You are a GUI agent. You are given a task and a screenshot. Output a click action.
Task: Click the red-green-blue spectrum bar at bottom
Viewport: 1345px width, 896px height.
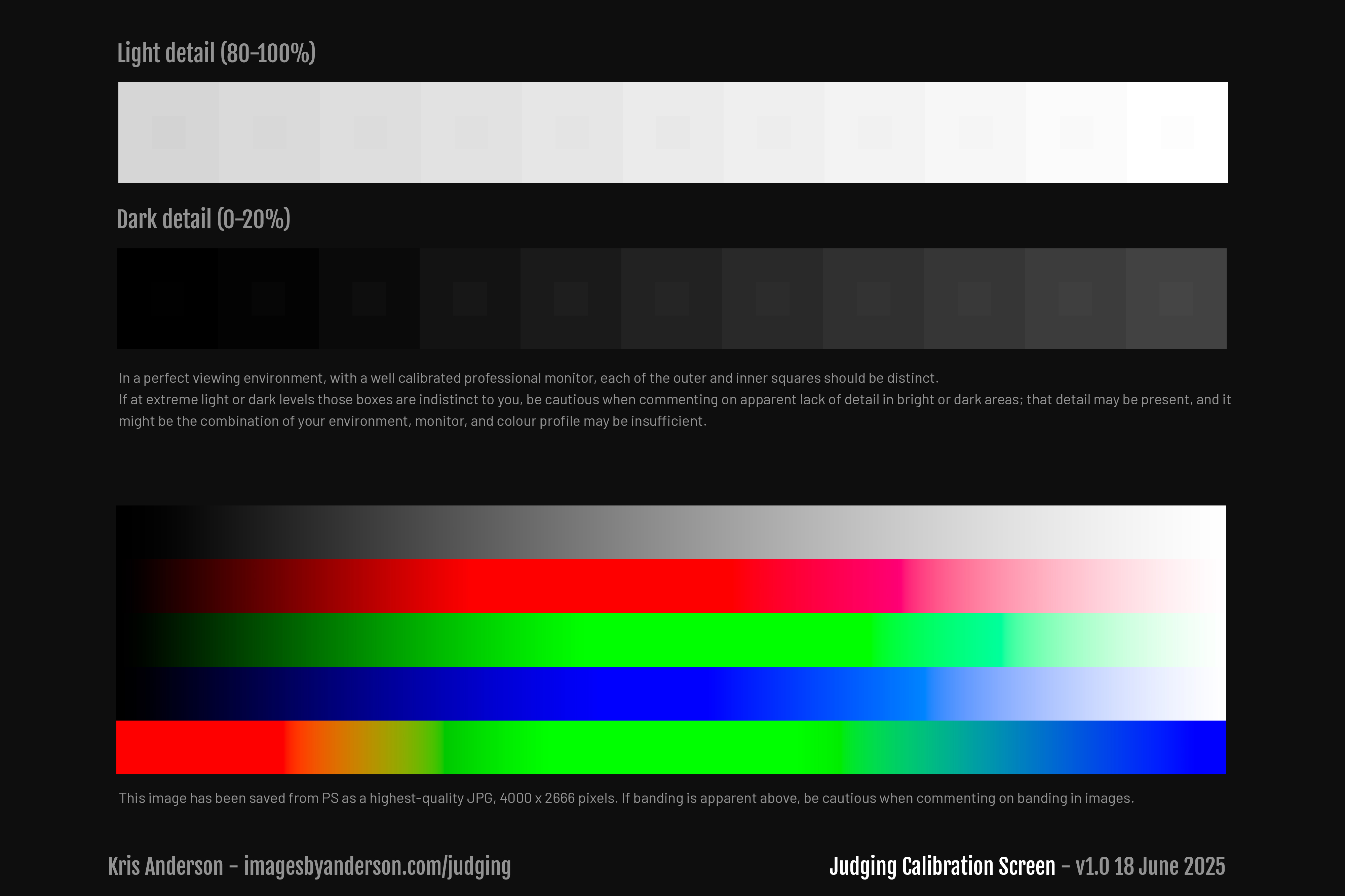[x=671, y=747]
